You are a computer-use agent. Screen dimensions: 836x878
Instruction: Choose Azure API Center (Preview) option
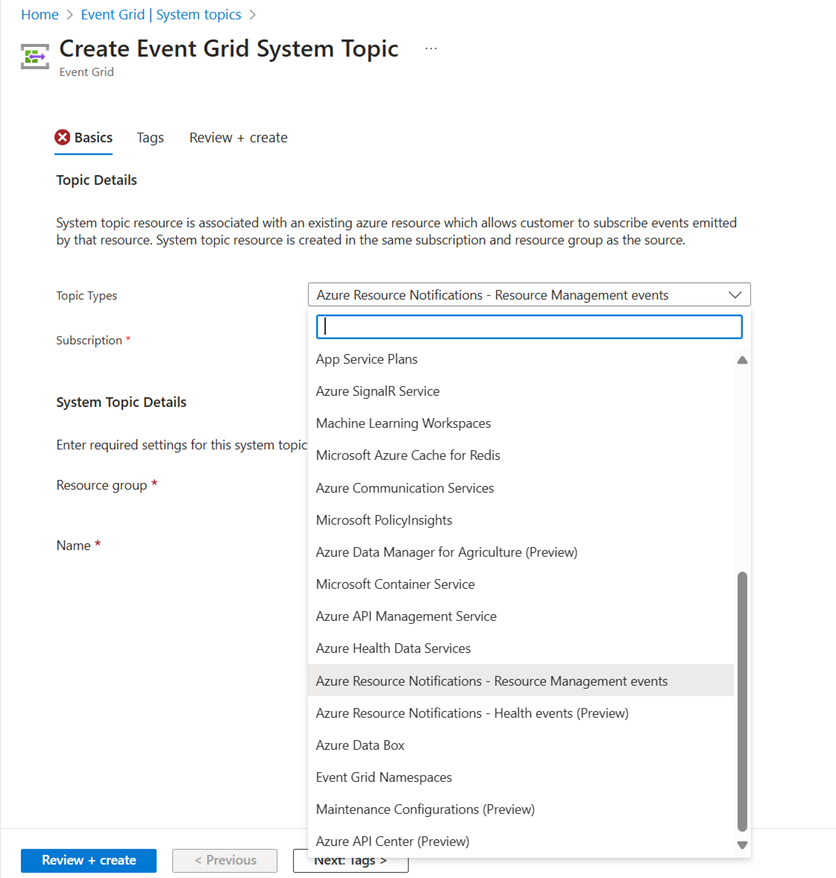click(392, 841)
